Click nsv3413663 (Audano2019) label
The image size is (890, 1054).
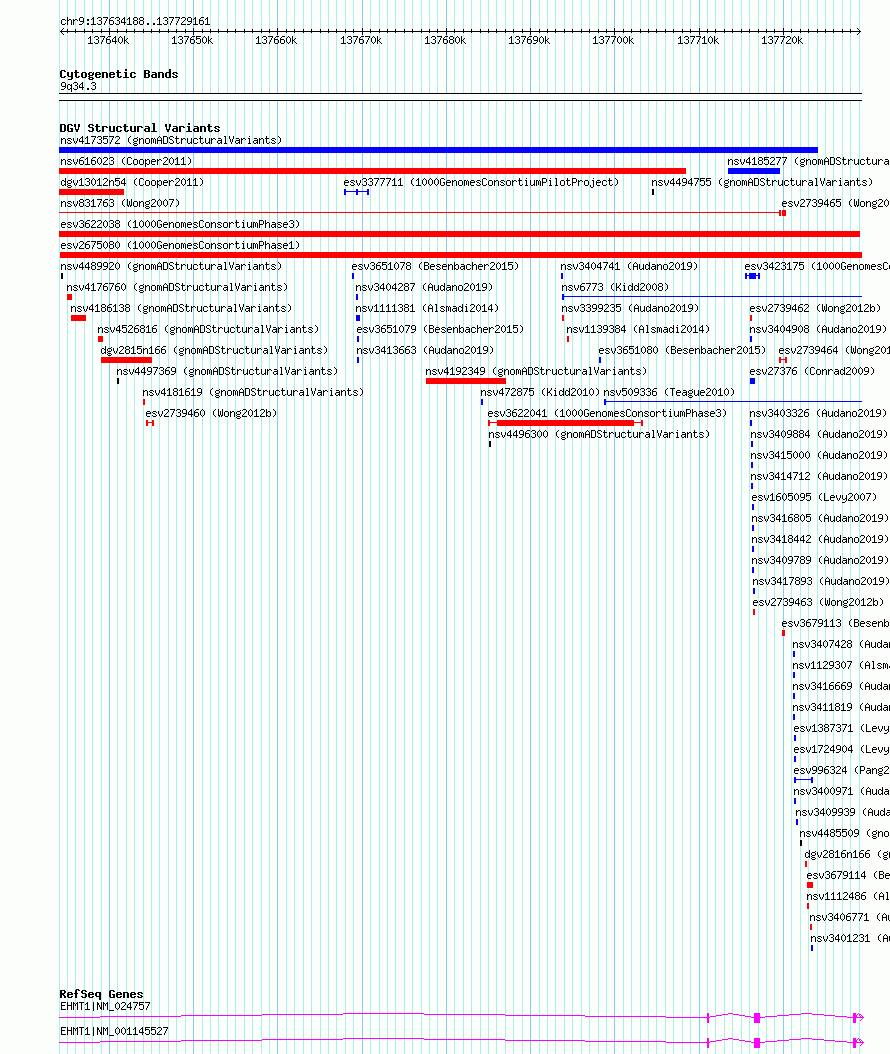tap(425, 350)
